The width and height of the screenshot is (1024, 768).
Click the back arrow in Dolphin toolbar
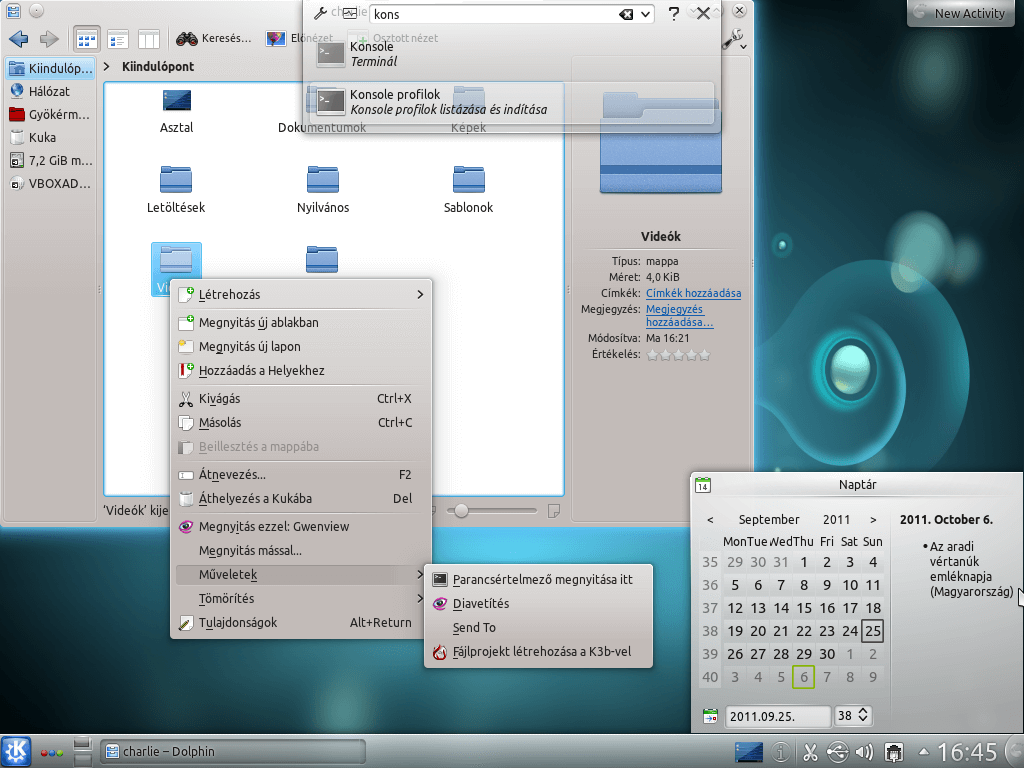pyautogui.click(x=18, y=39)
